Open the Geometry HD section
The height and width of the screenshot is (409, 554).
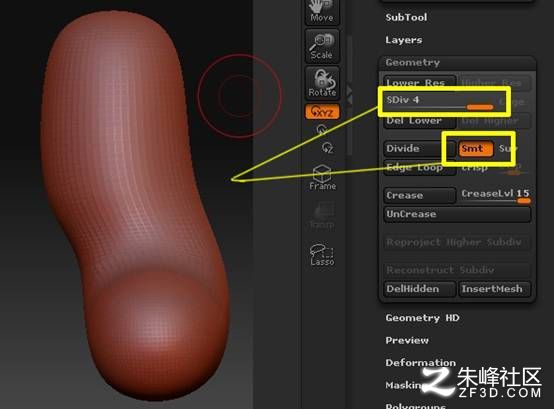[422, 318]
